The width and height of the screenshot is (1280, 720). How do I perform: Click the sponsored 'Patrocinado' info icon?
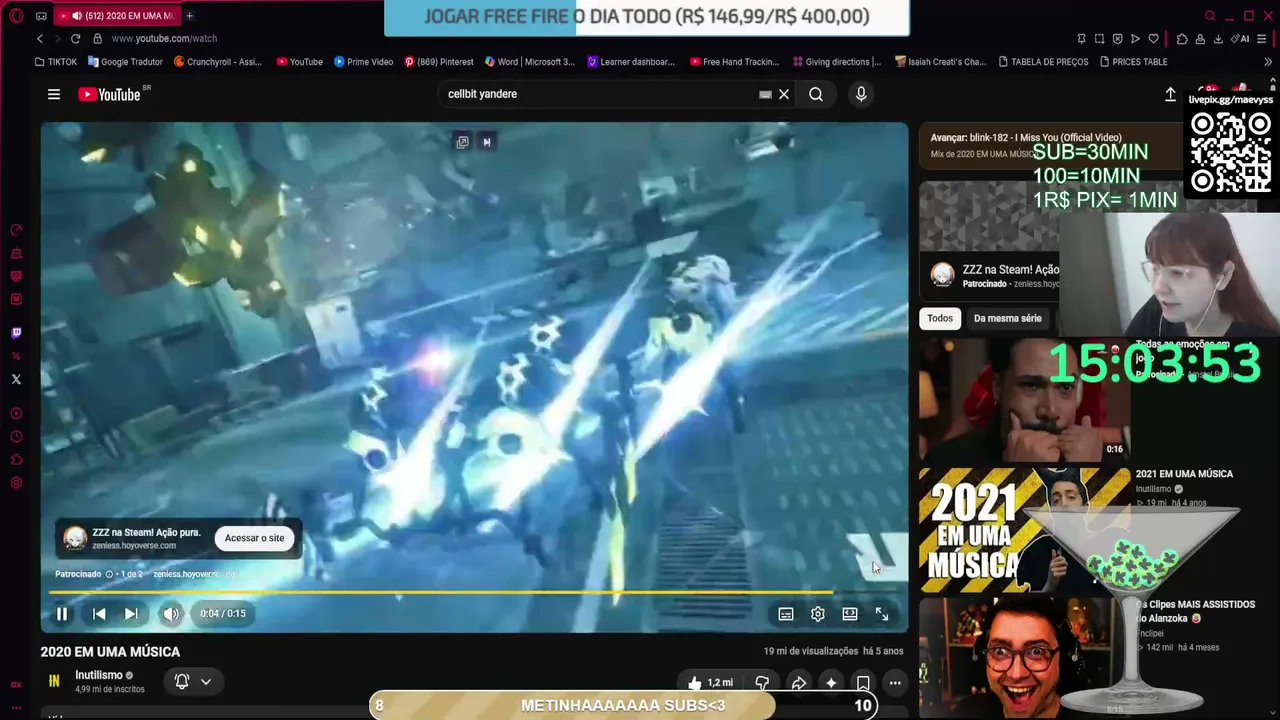[109, 575]
